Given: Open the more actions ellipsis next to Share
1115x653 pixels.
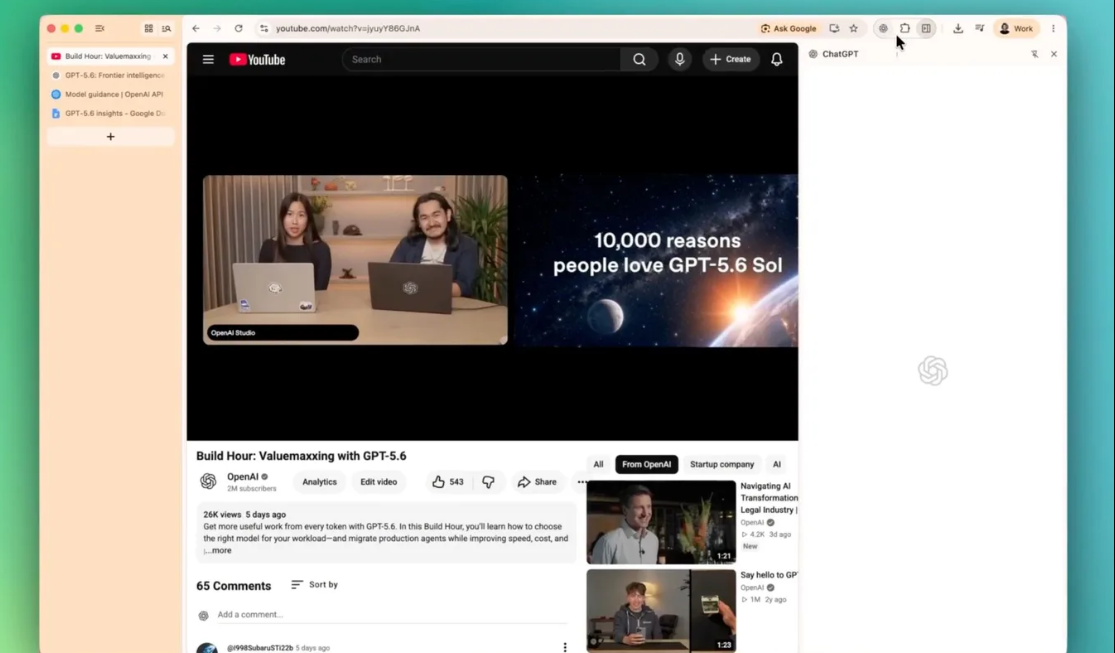Looking at the screenshot, I should 582,482.
